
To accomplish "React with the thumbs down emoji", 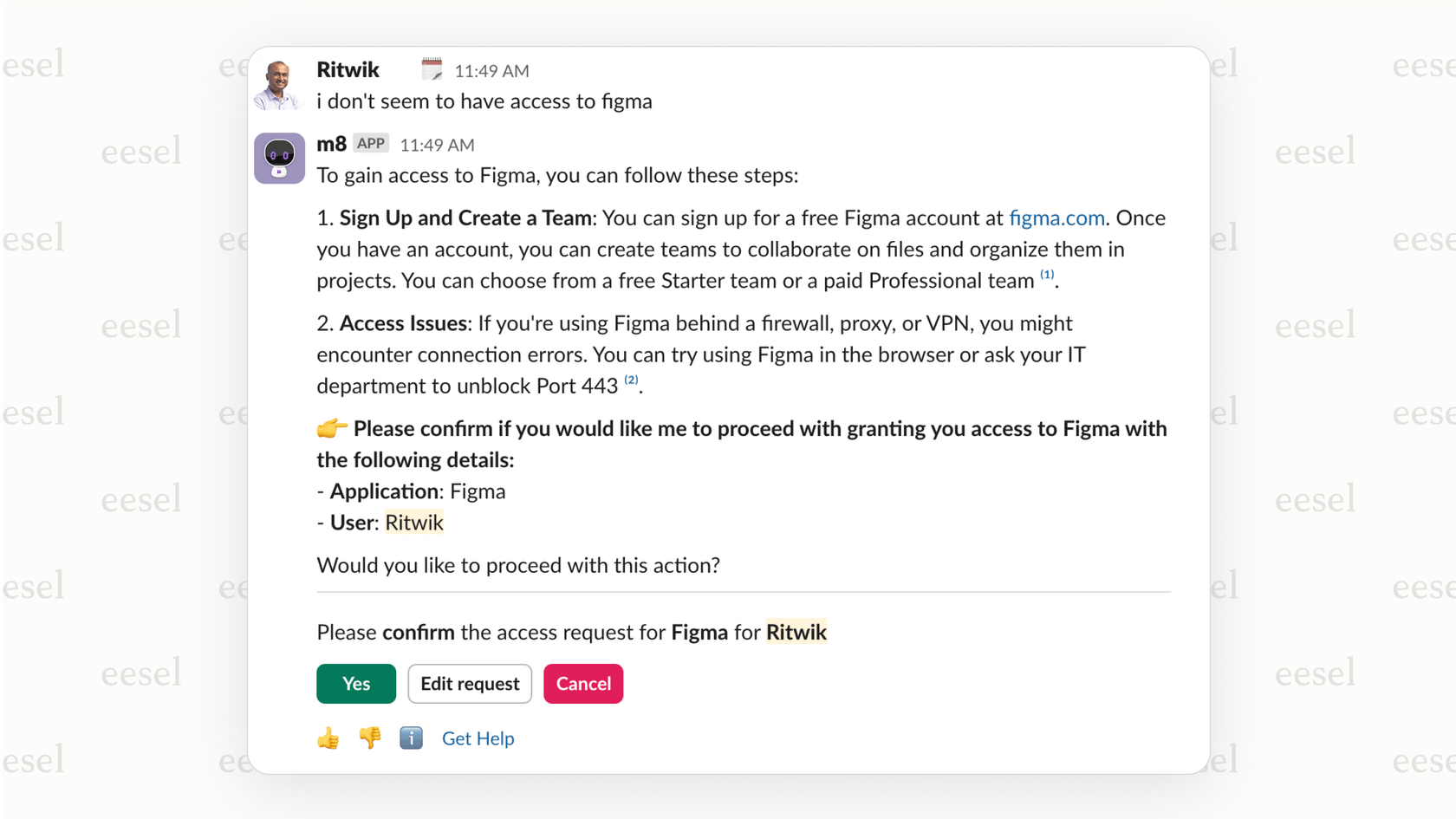I will [x=369, y=738].
